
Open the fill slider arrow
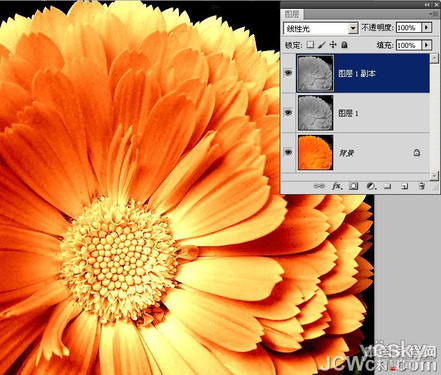tap(427, 45)
